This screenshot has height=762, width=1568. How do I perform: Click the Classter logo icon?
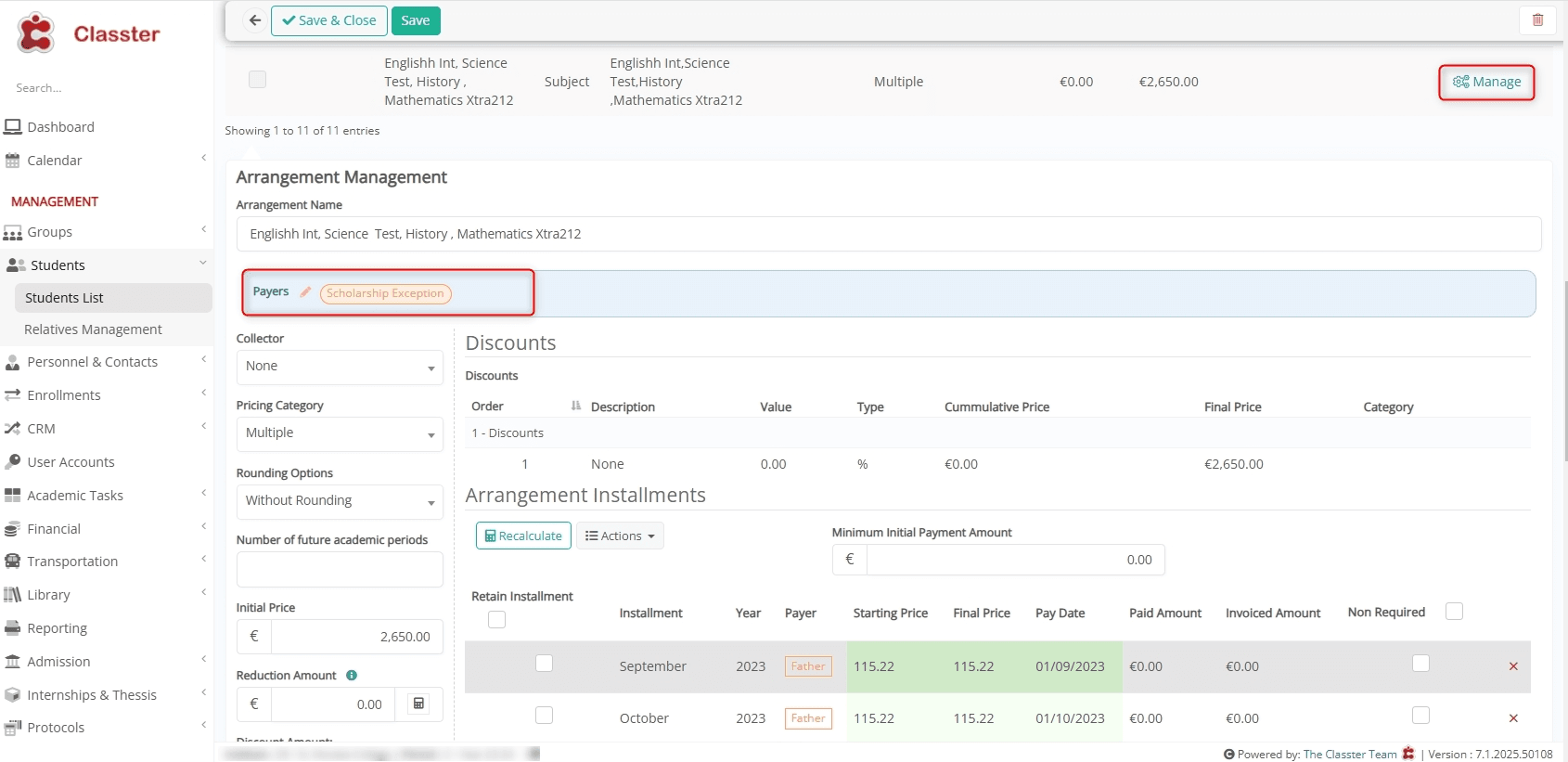click(36, 33)
